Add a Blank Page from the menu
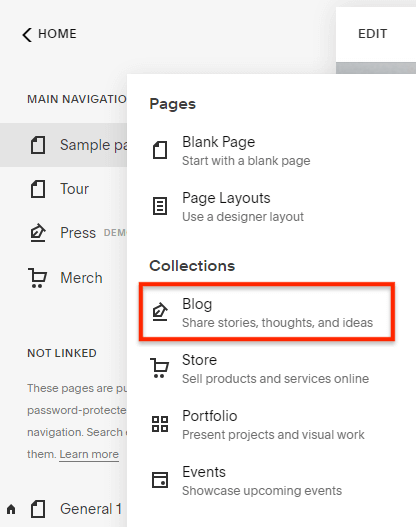Viewport: 416px width, 527px height. [267, 151]
